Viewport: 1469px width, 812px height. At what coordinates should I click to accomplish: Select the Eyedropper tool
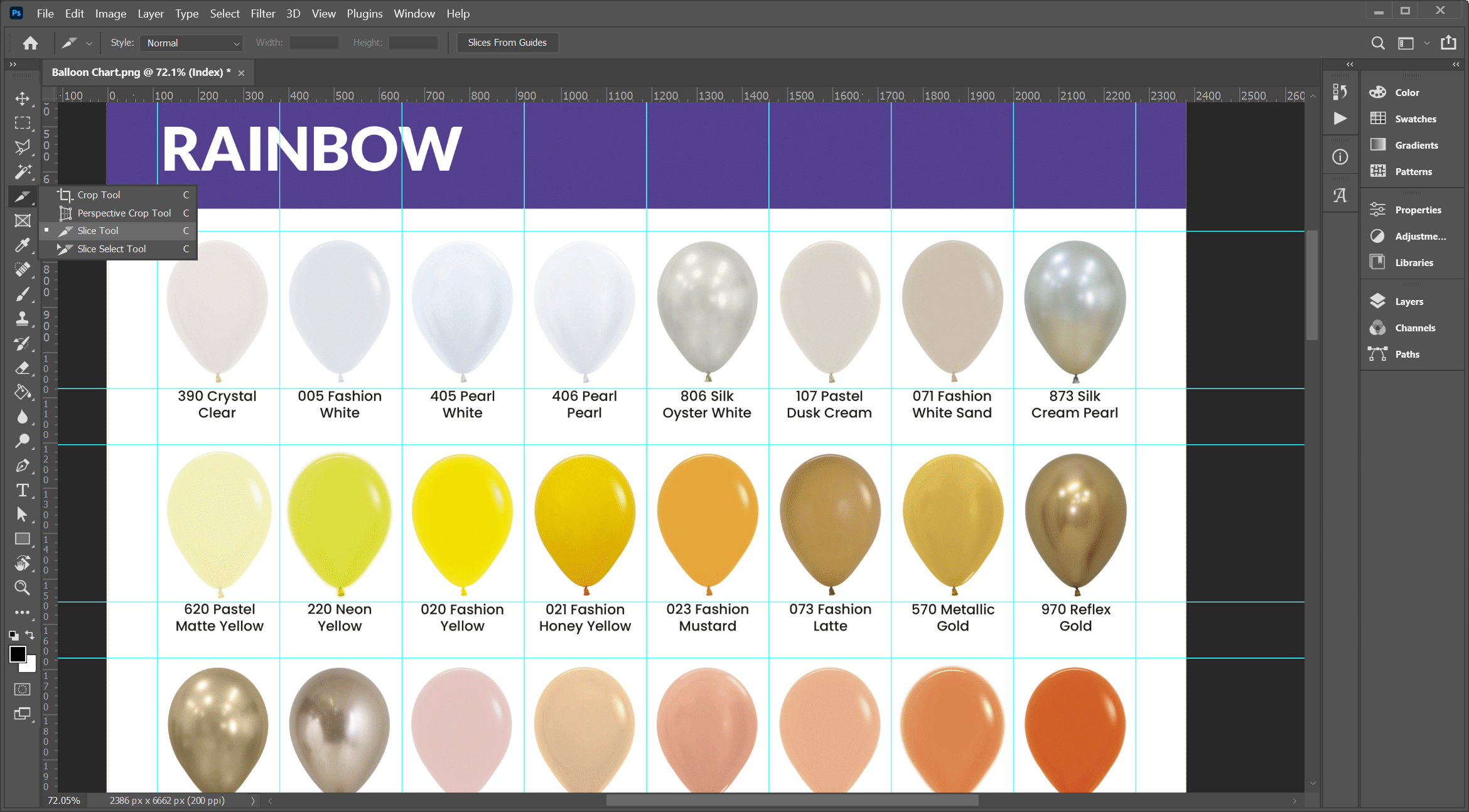(23, 245)
